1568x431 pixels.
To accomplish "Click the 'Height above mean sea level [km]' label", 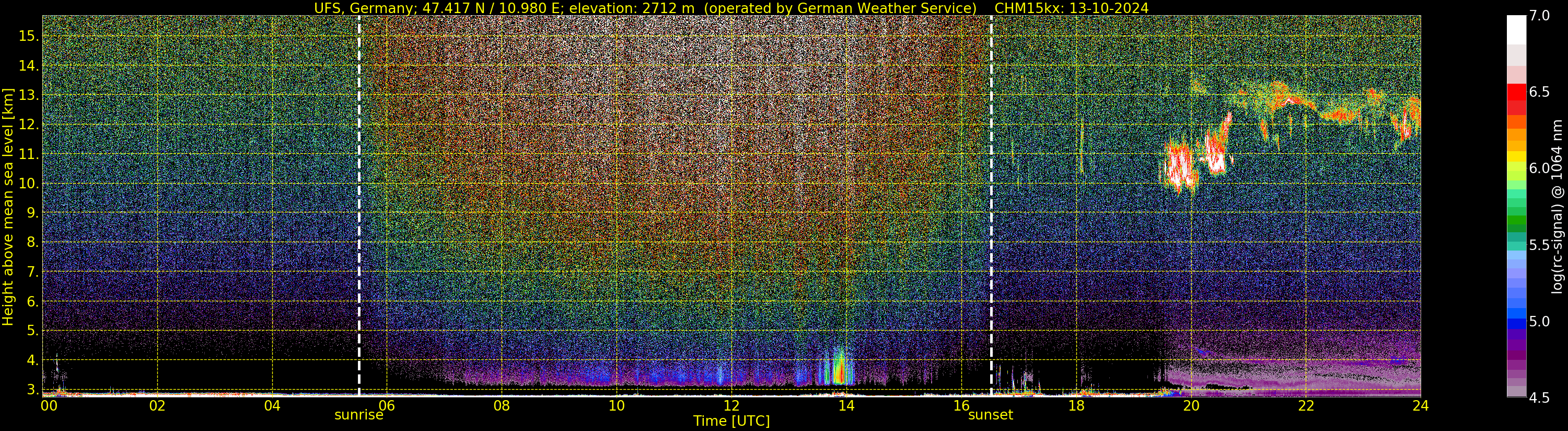I will click(8, 207).
